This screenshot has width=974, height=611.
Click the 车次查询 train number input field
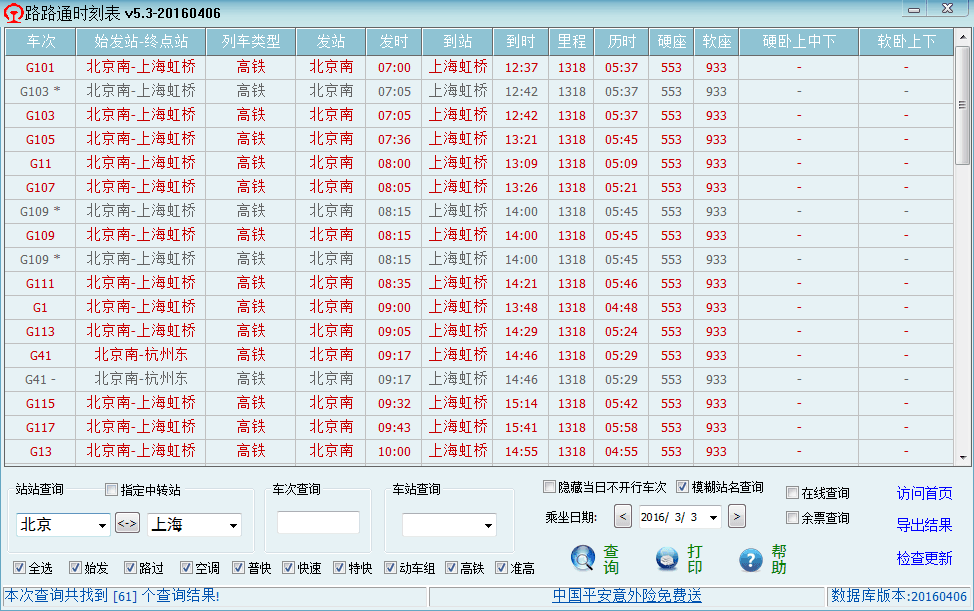(x=318, y=523)
